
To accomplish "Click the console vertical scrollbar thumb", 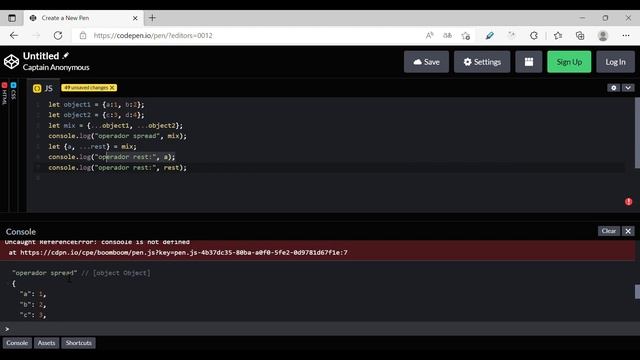I will pyautogui.click(x=637, y=291).
